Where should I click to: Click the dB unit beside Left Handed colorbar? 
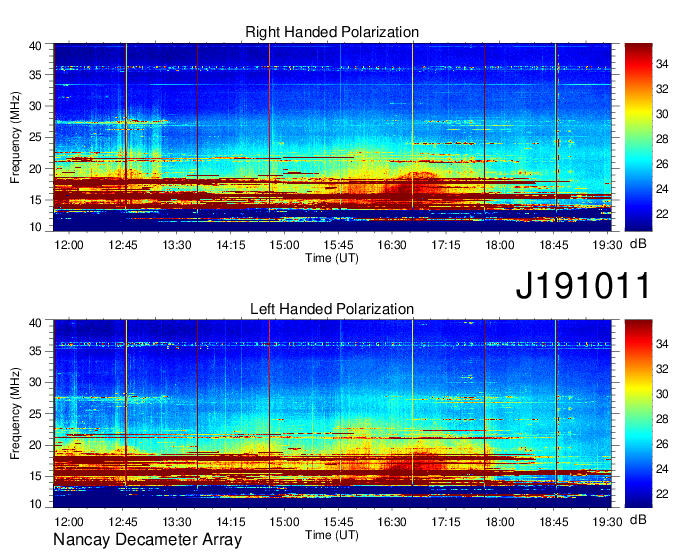pyautogui.click(x=638, y=519)
